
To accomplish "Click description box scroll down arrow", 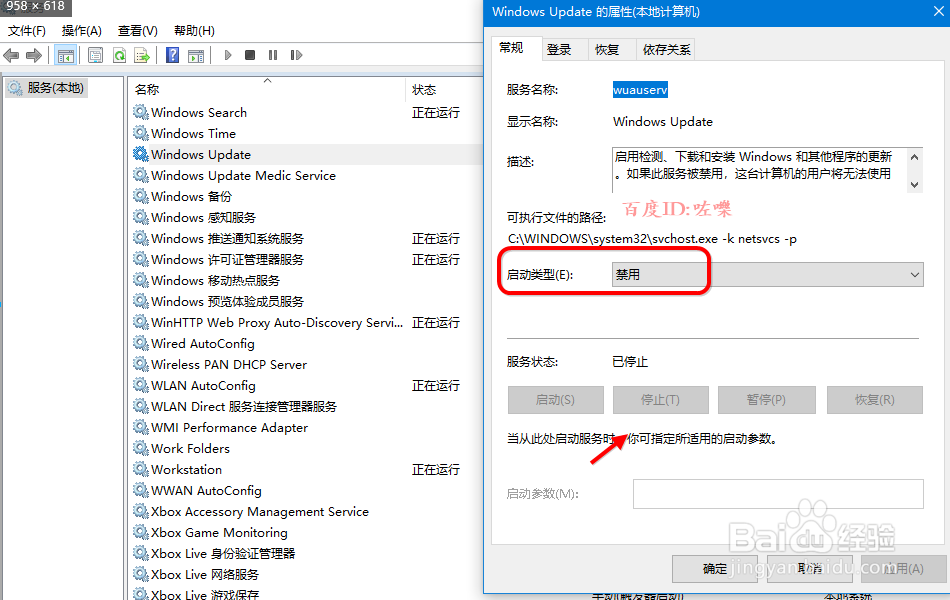I will [915, 185].
